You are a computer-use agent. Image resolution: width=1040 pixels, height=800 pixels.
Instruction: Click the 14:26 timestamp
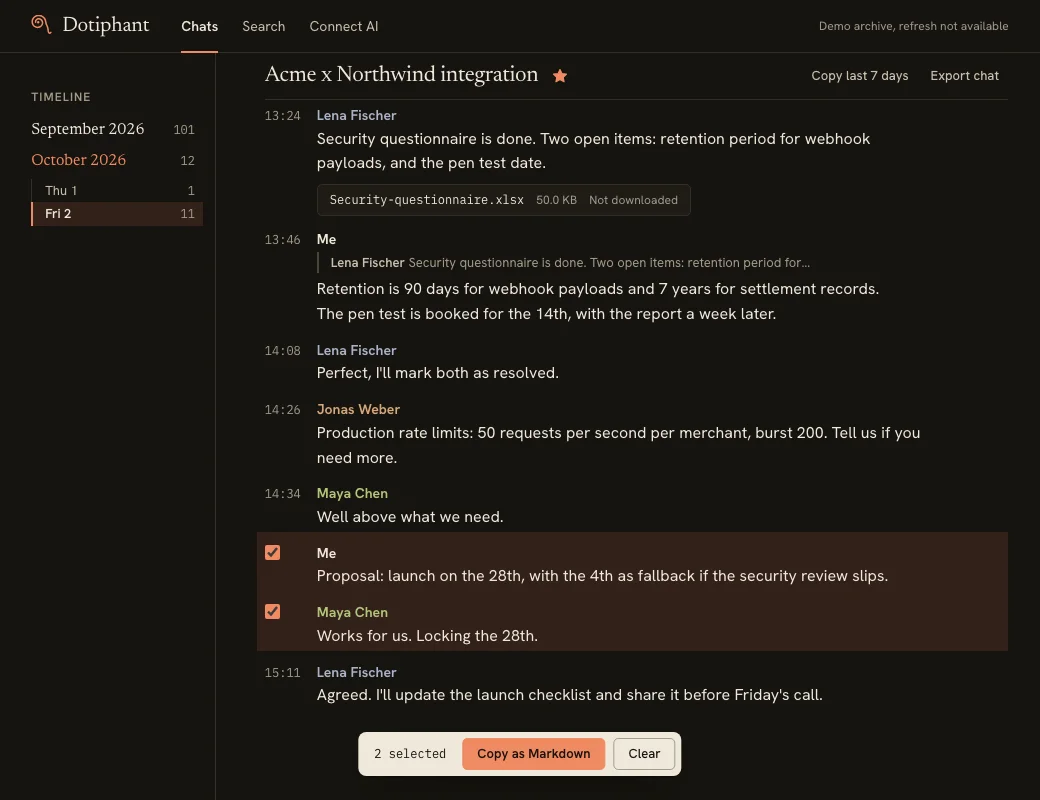(x=283, y=410)
